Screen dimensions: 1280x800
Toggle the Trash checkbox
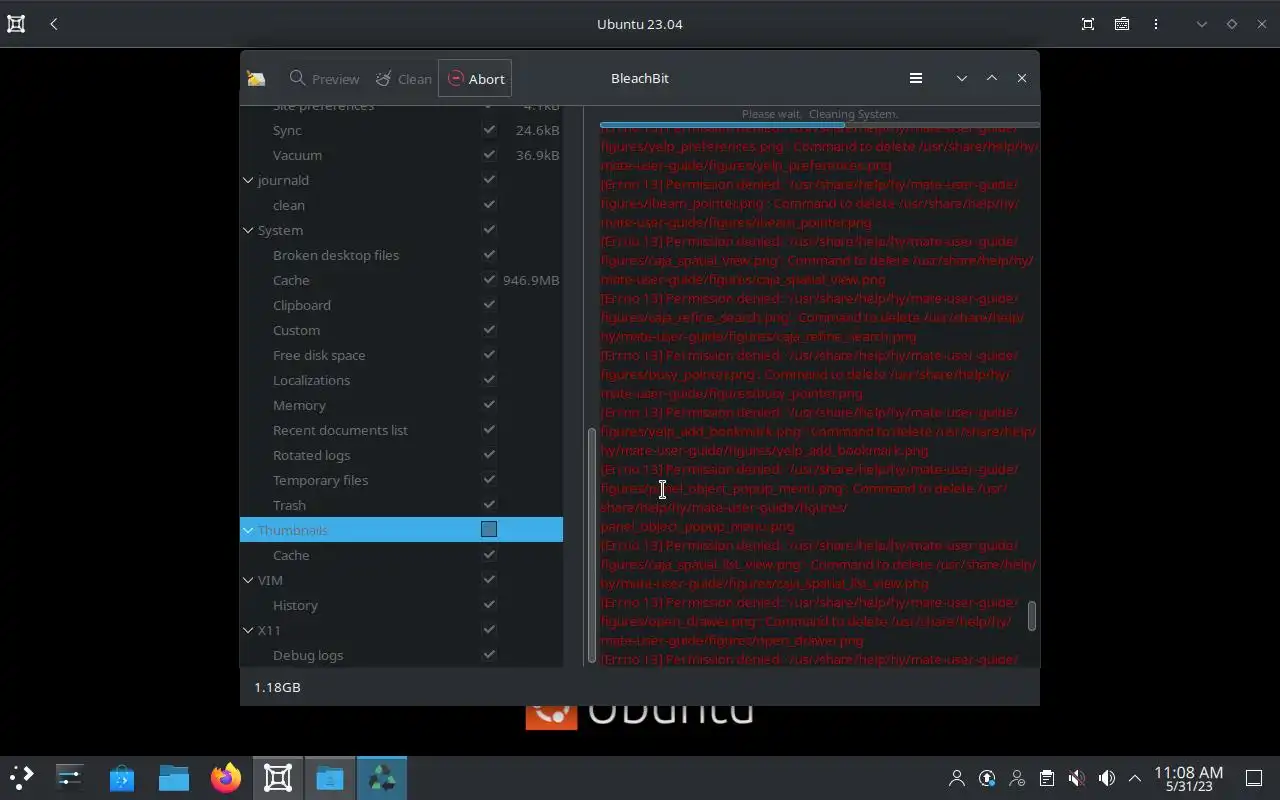(x=489, y=505)
